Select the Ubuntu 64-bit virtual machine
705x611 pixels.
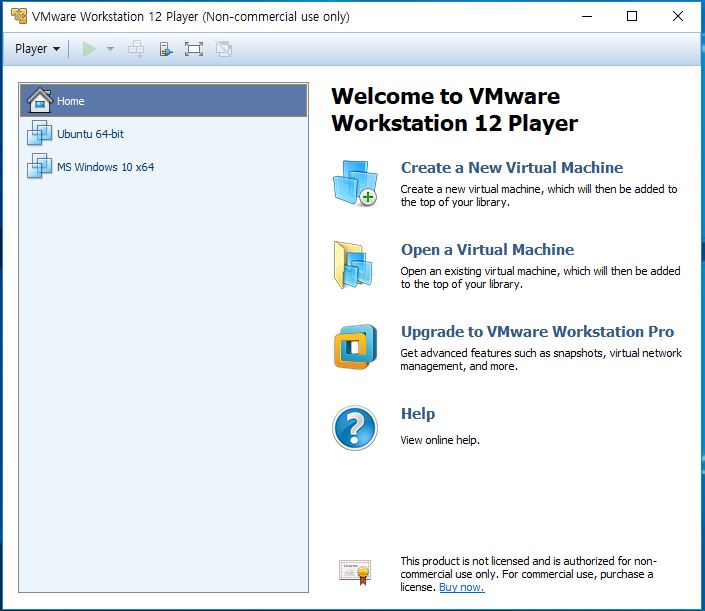tap(164, 134)
